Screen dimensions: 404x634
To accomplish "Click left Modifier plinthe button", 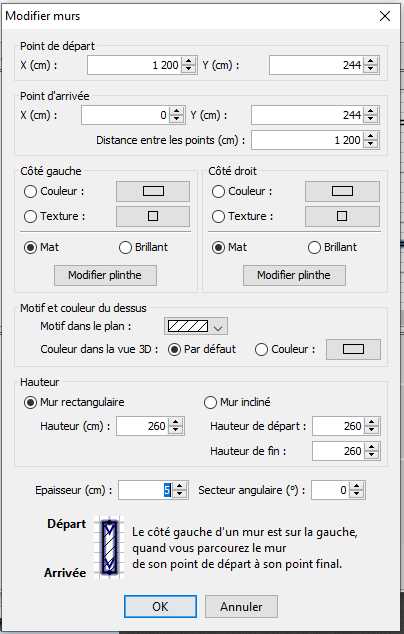I will pyautogui.click(x=105, y=275).
